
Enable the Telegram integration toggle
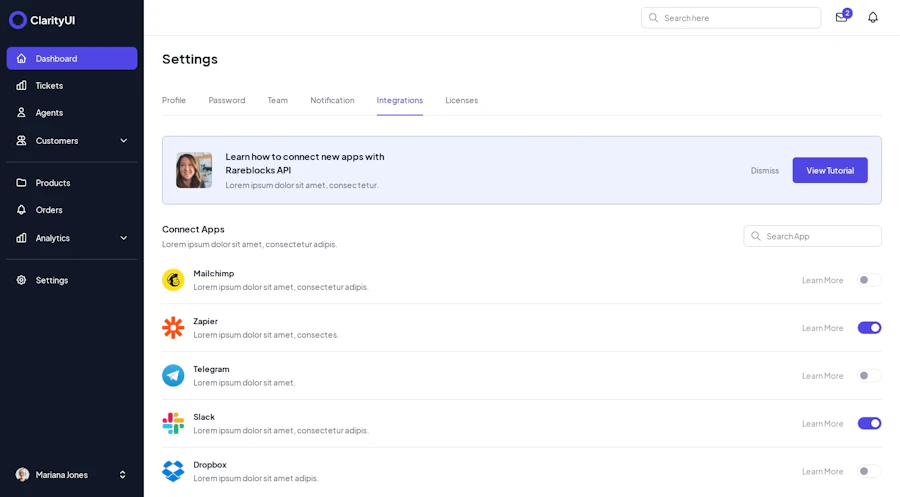869,375
